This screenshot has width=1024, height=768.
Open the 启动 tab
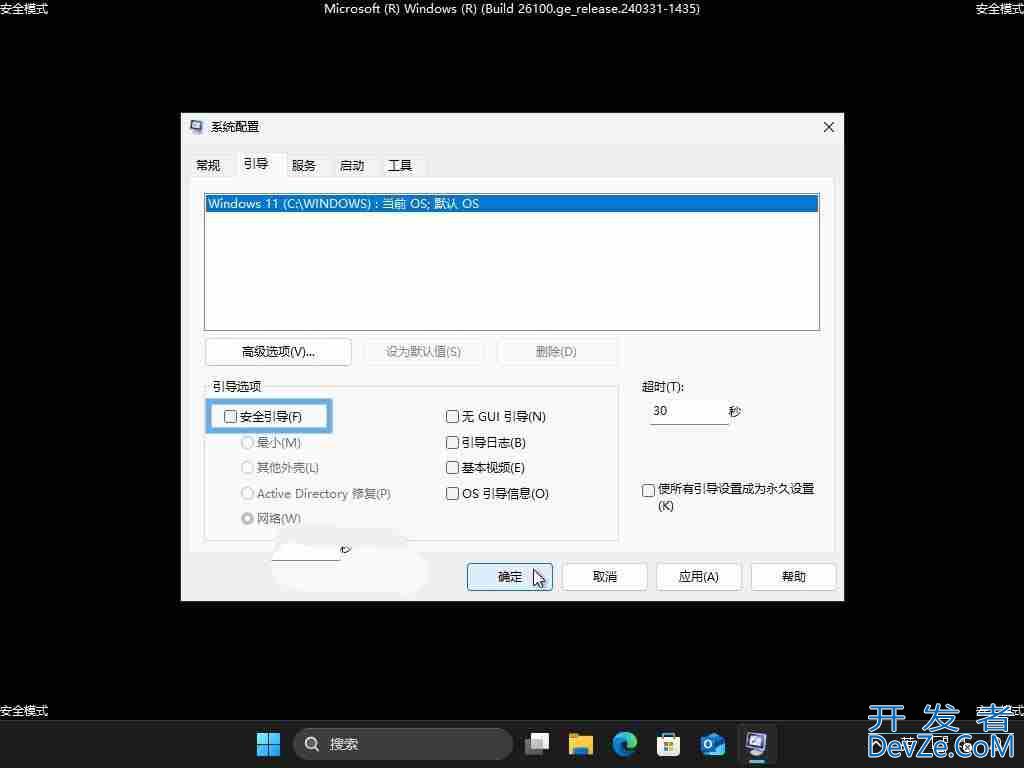(x=352, y=166)
